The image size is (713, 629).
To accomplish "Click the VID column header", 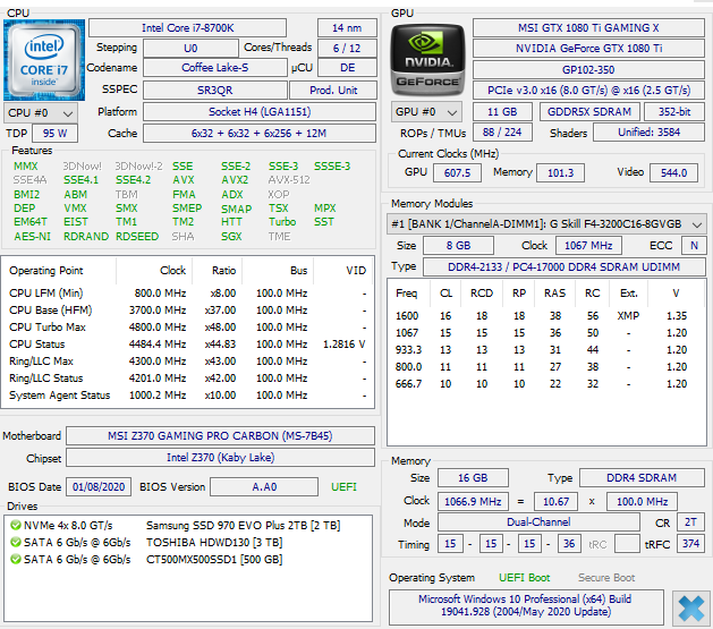I will [x=356, y=271].
